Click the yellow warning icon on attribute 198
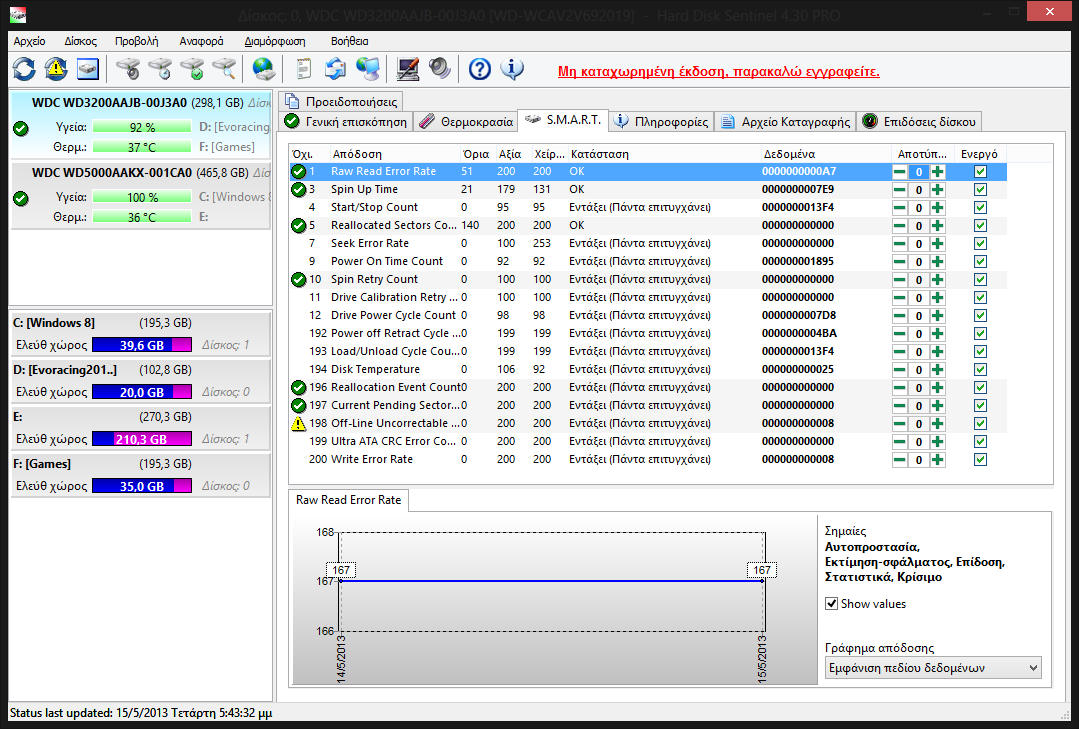The width and height of the screenshot is (1079, 729). click(299, 423)
